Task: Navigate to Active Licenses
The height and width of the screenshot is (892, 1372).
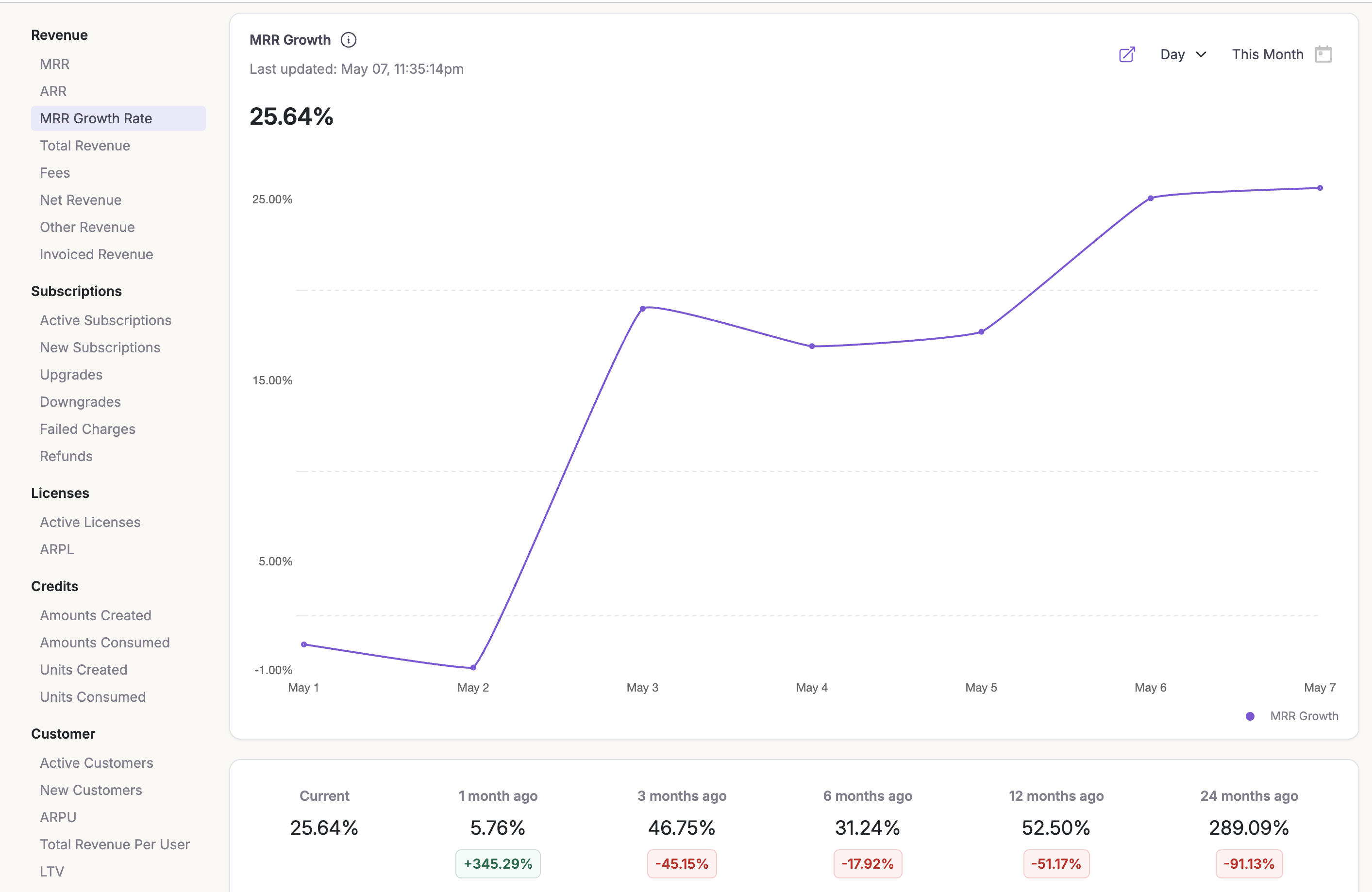Action: pos(90,522)
